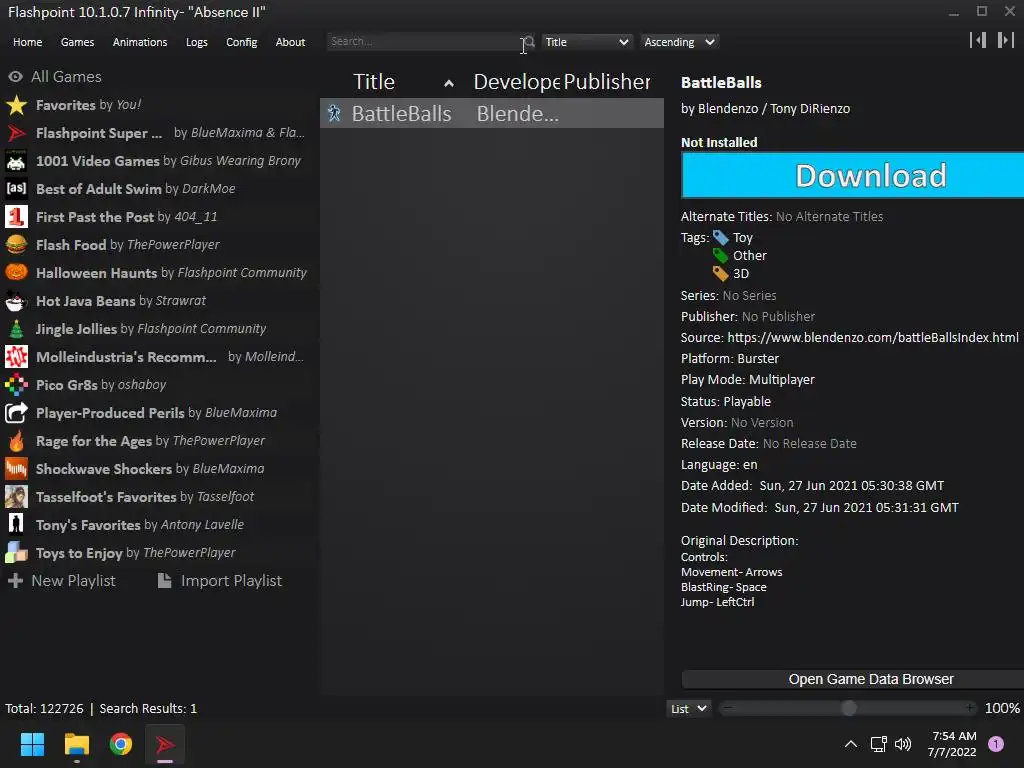The height and width of the screenshot is (768, 1024).
Task: Sort by the Developer column header
Action: (x=516, y=82)
